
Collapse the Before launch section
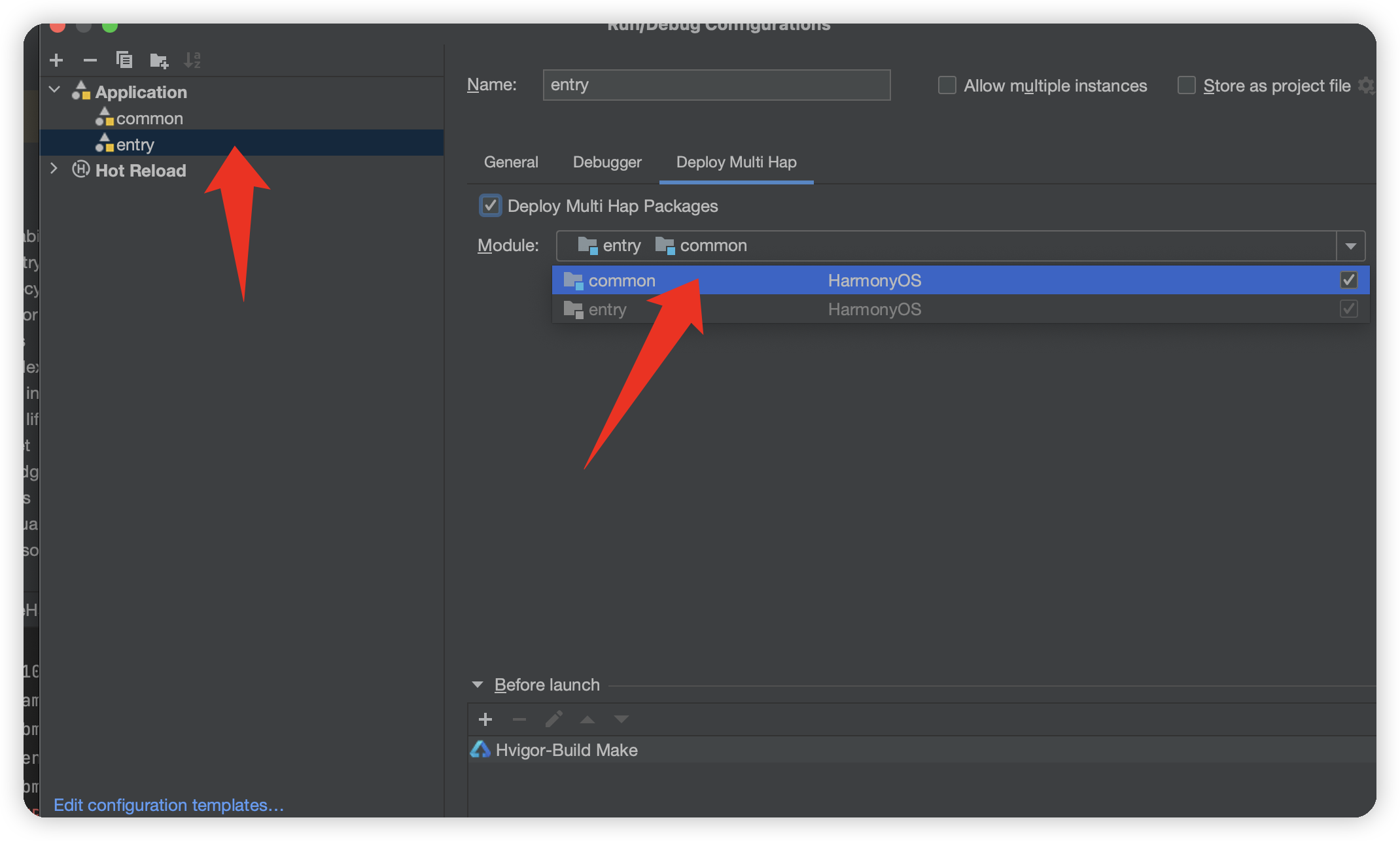click(x=478, y=685)
